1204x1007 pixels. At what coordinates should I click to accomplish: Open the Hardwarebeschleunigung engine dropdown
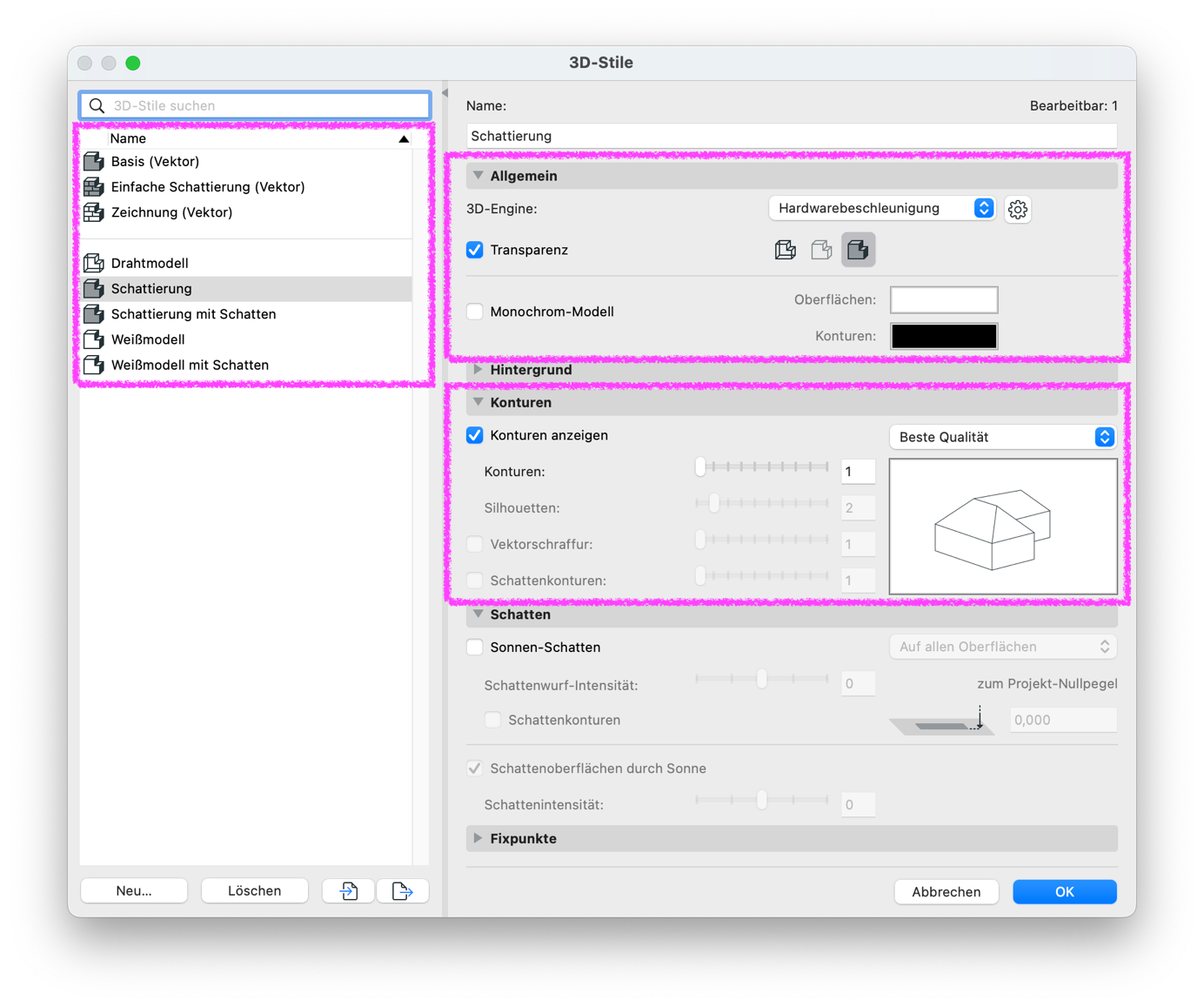[x=882, y=208]
